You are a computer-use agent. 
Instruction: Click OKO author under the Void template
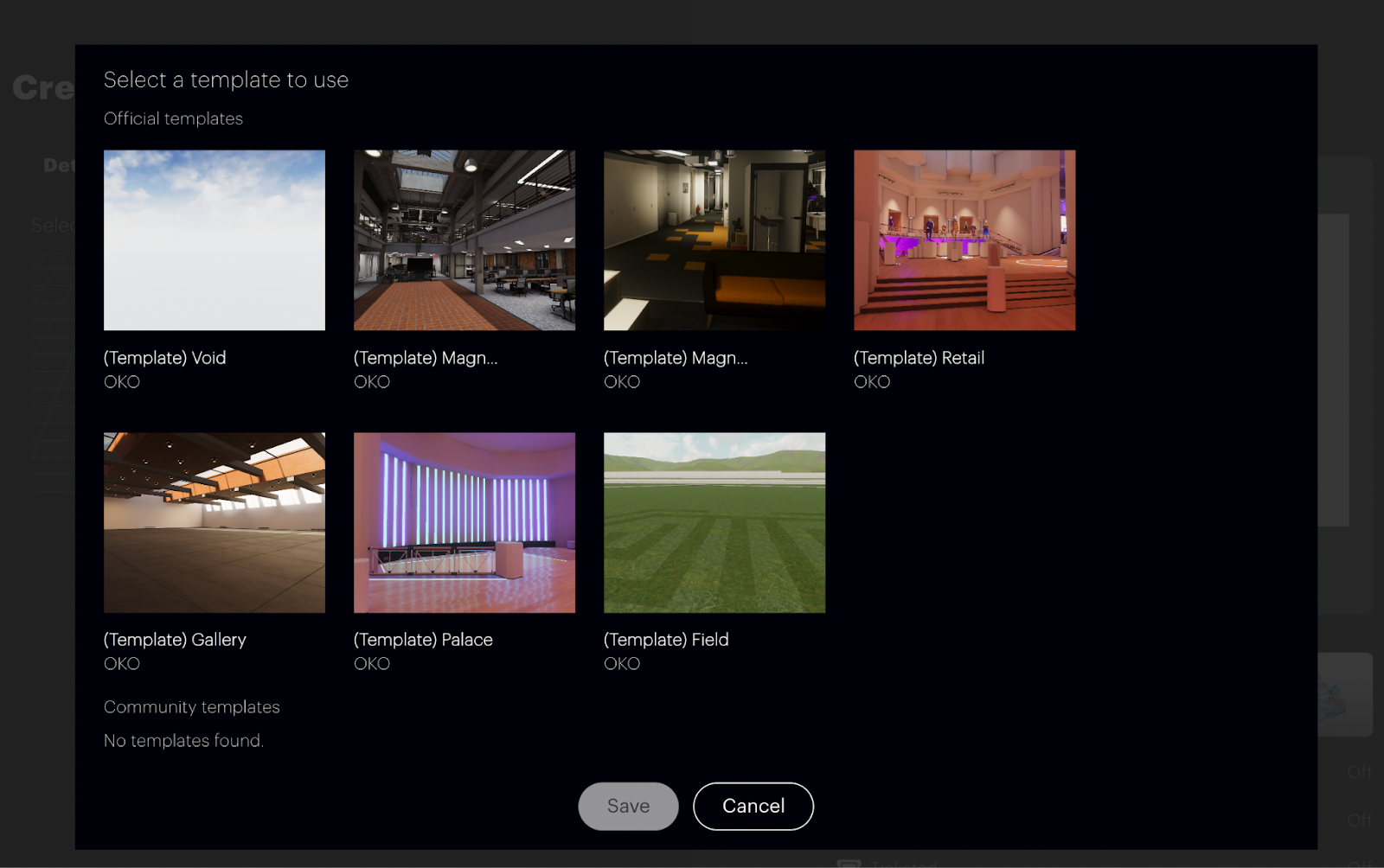(122, 382)
